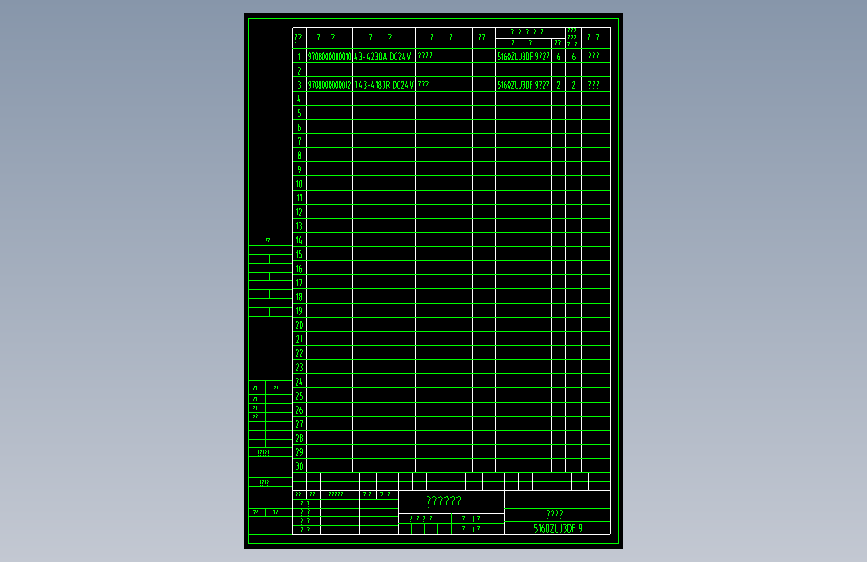
Task: Click row number 30 of the table
Action: 299,466
